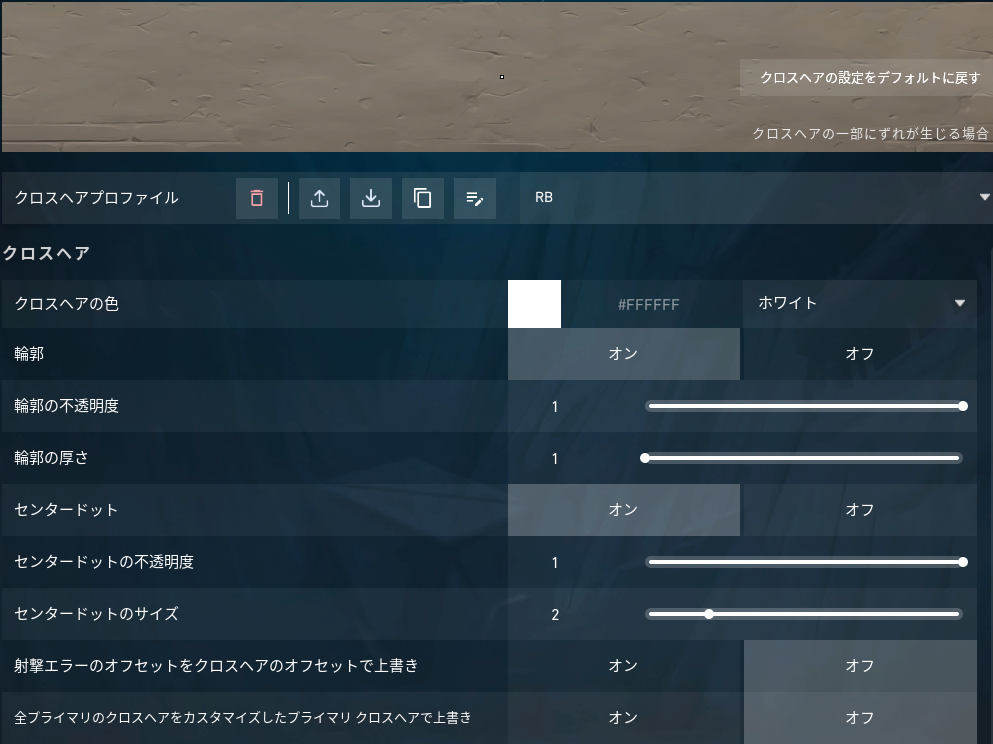Click the import crosshair profile download icon

(x=371, y=198)
